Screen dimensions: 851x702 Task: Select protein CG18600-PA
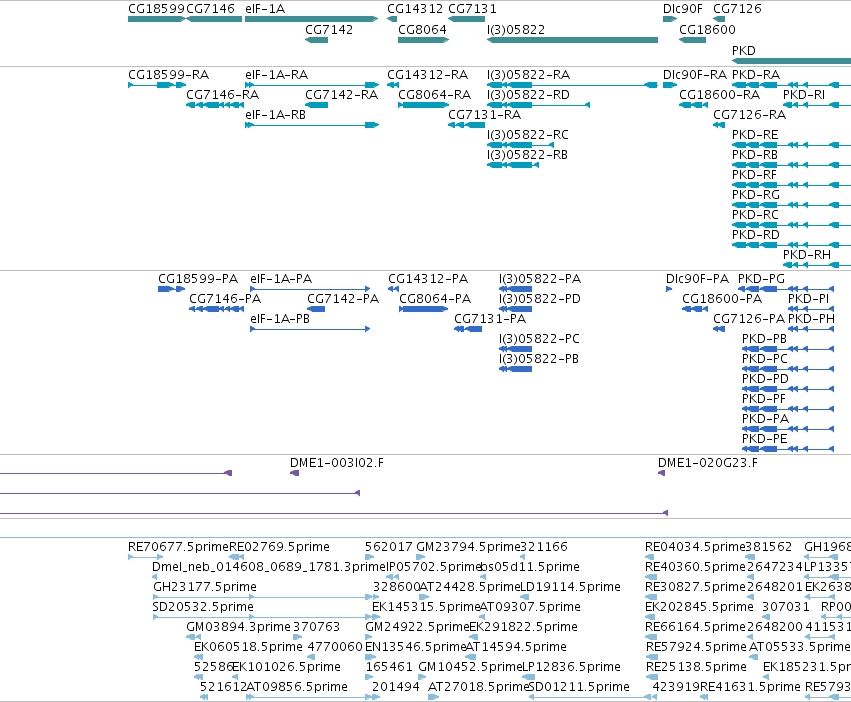(x=722, y=299)
